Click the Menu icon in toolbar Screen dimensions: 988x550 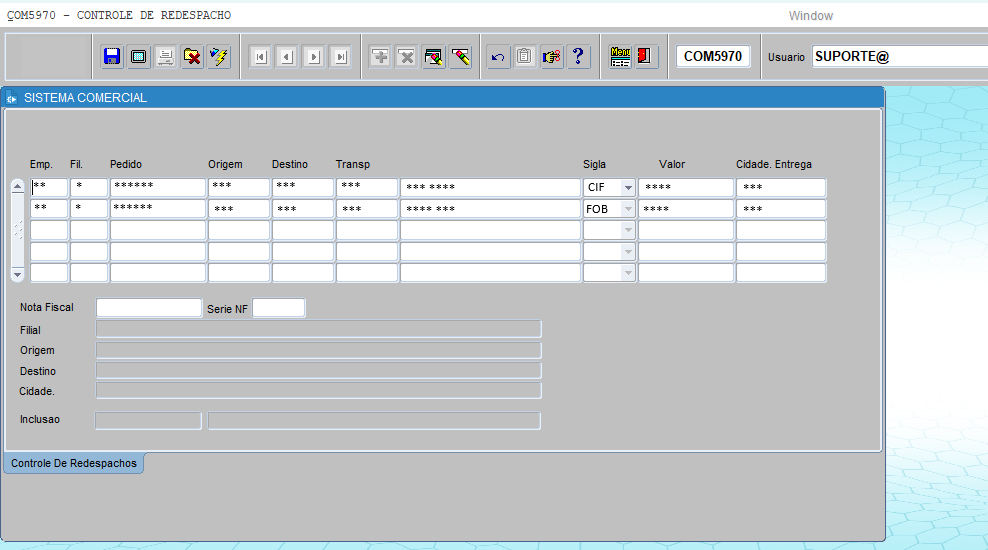pos(620,57)
